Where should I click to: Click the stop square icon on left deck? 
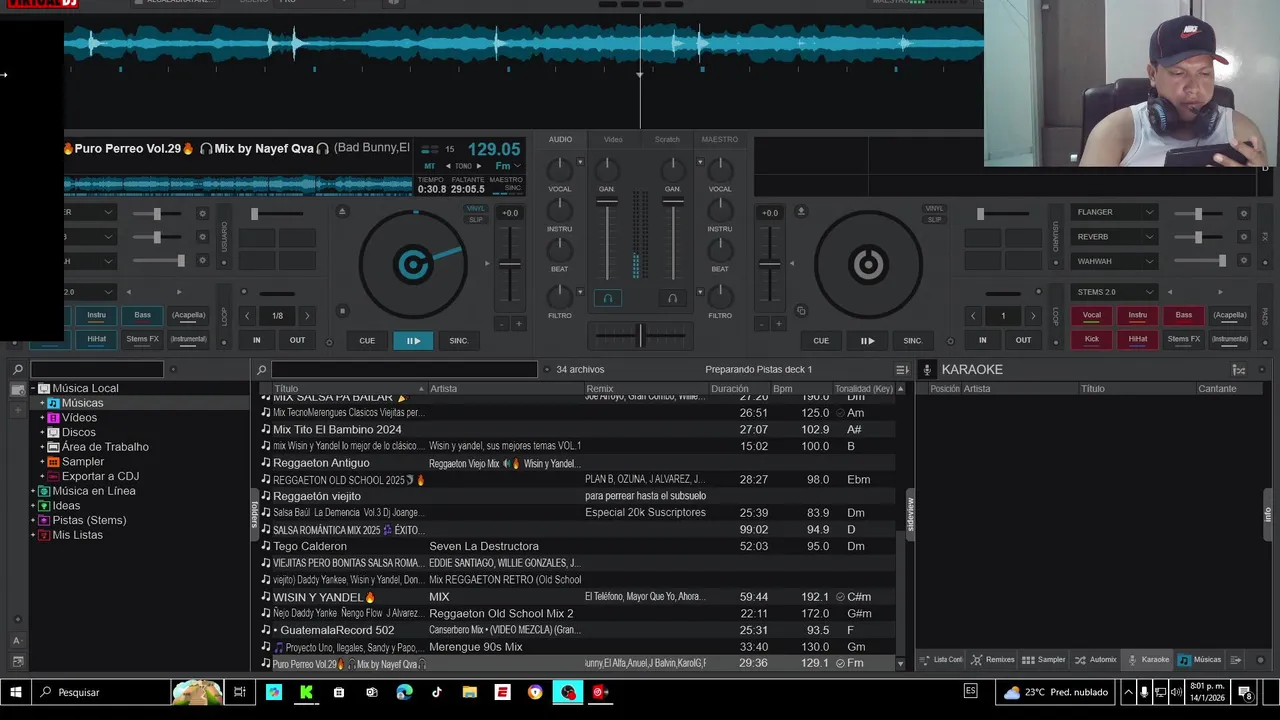[342, 310]
